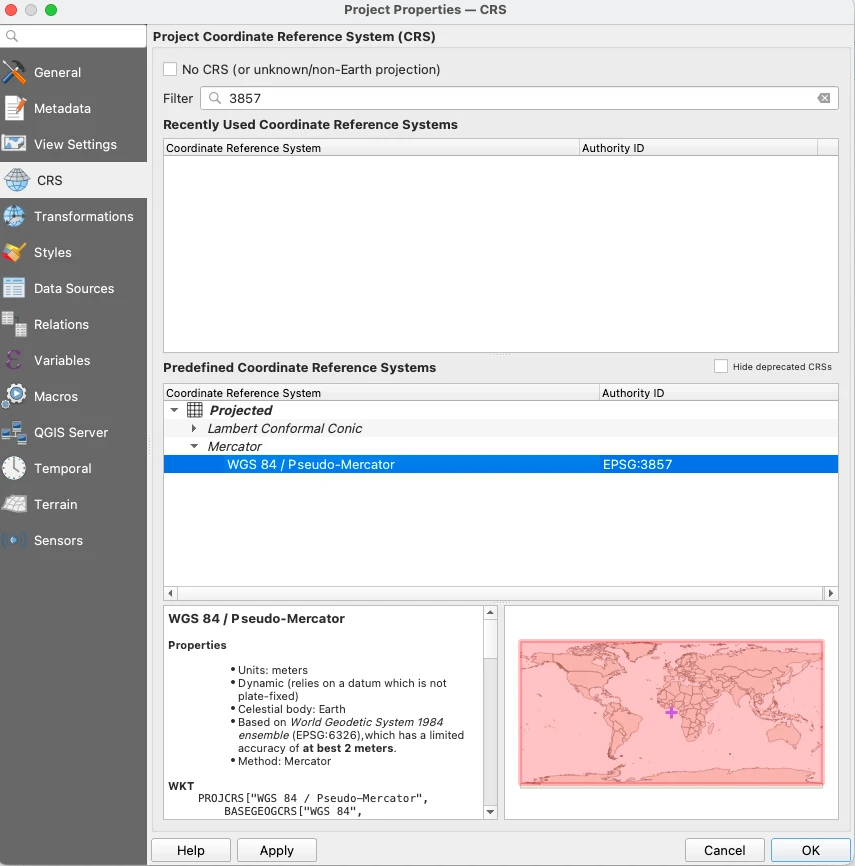
Task: Open the Styles tab
Action: coord(73,252)
